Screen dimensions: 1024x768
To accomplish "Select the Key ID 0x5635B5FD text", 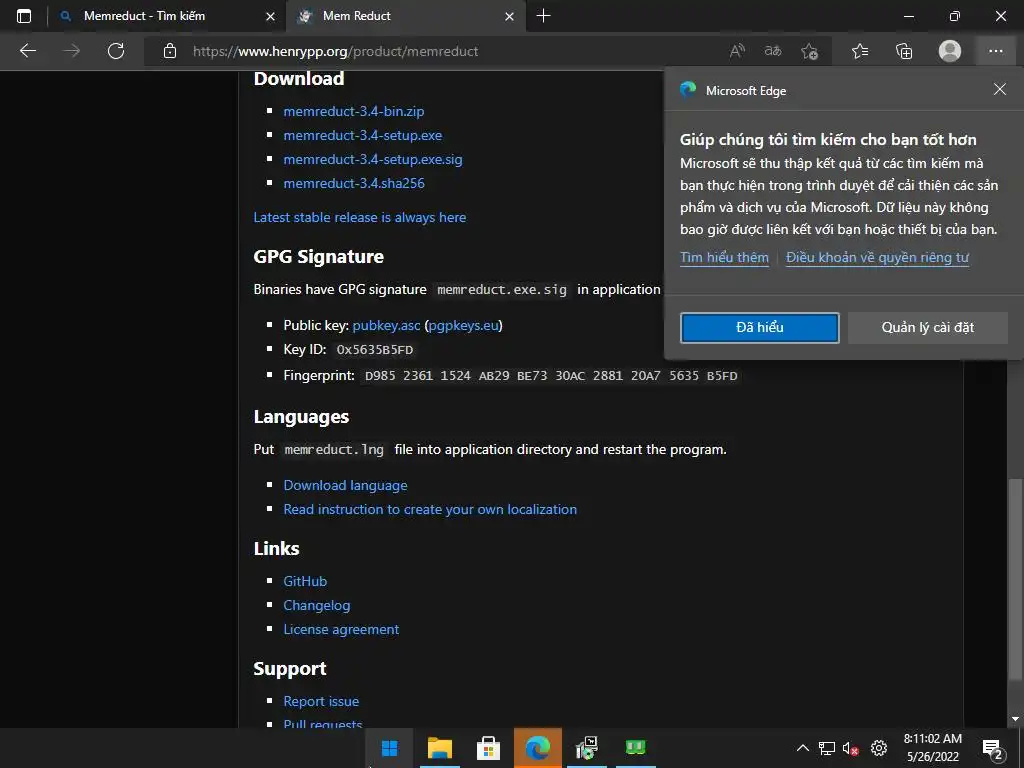I will (x=375, y=350).
